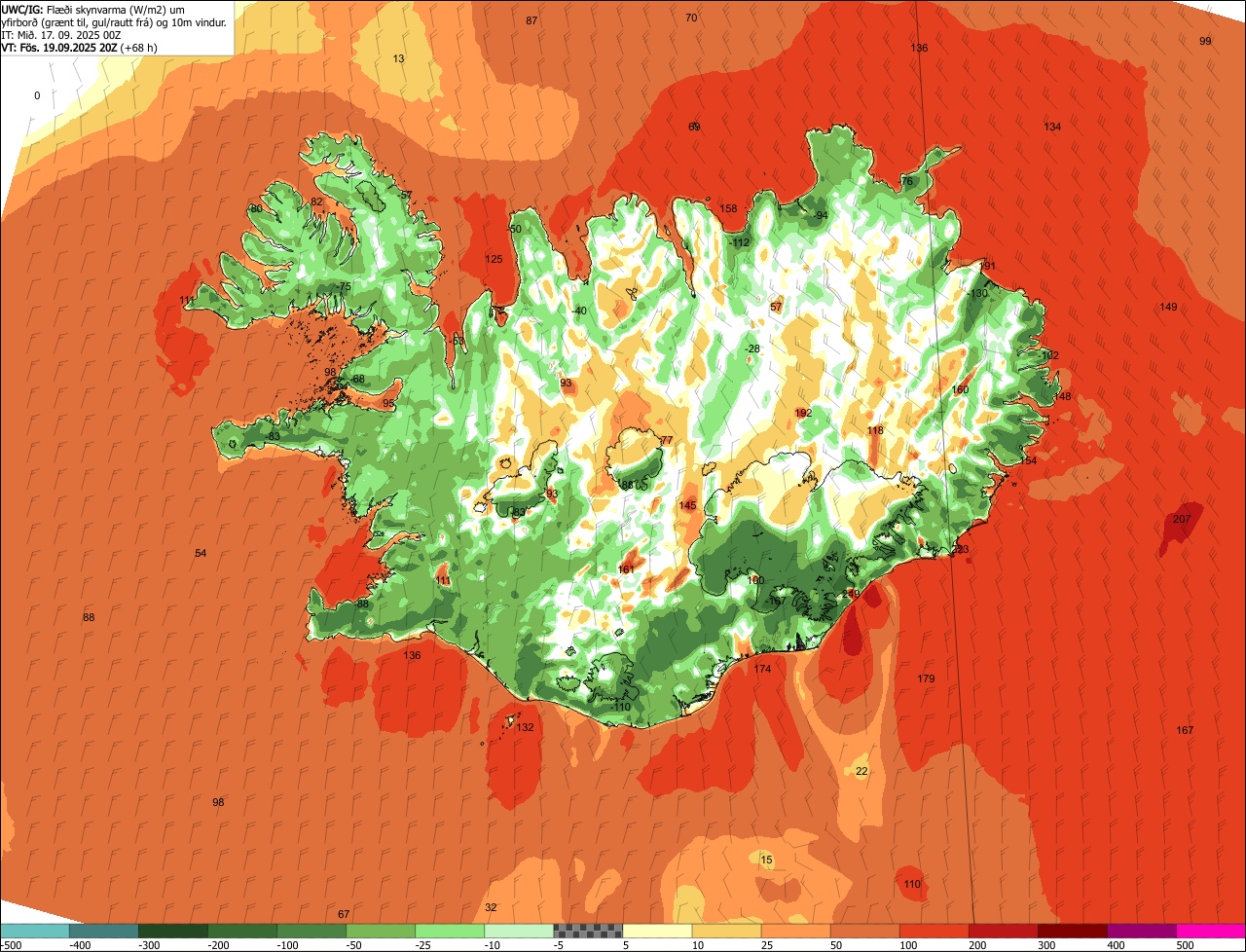Click the value '32' at the bottom edge
Screen dimensions: 1246x952
491,907
